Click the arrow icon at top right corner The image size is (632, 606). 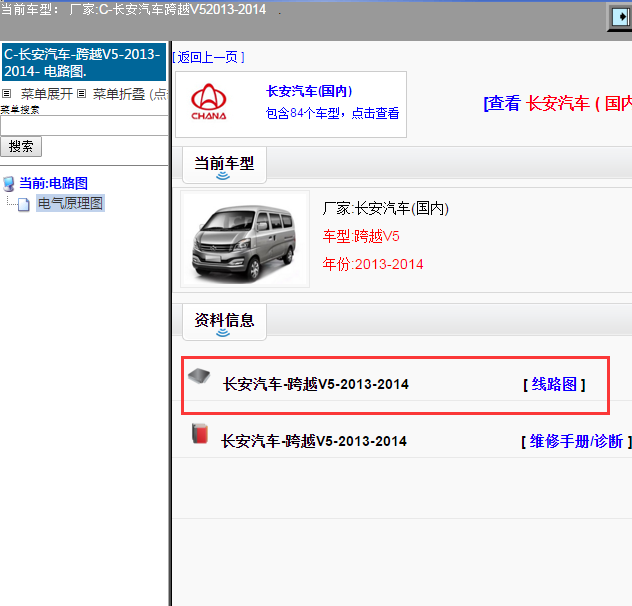coord(620,17)
